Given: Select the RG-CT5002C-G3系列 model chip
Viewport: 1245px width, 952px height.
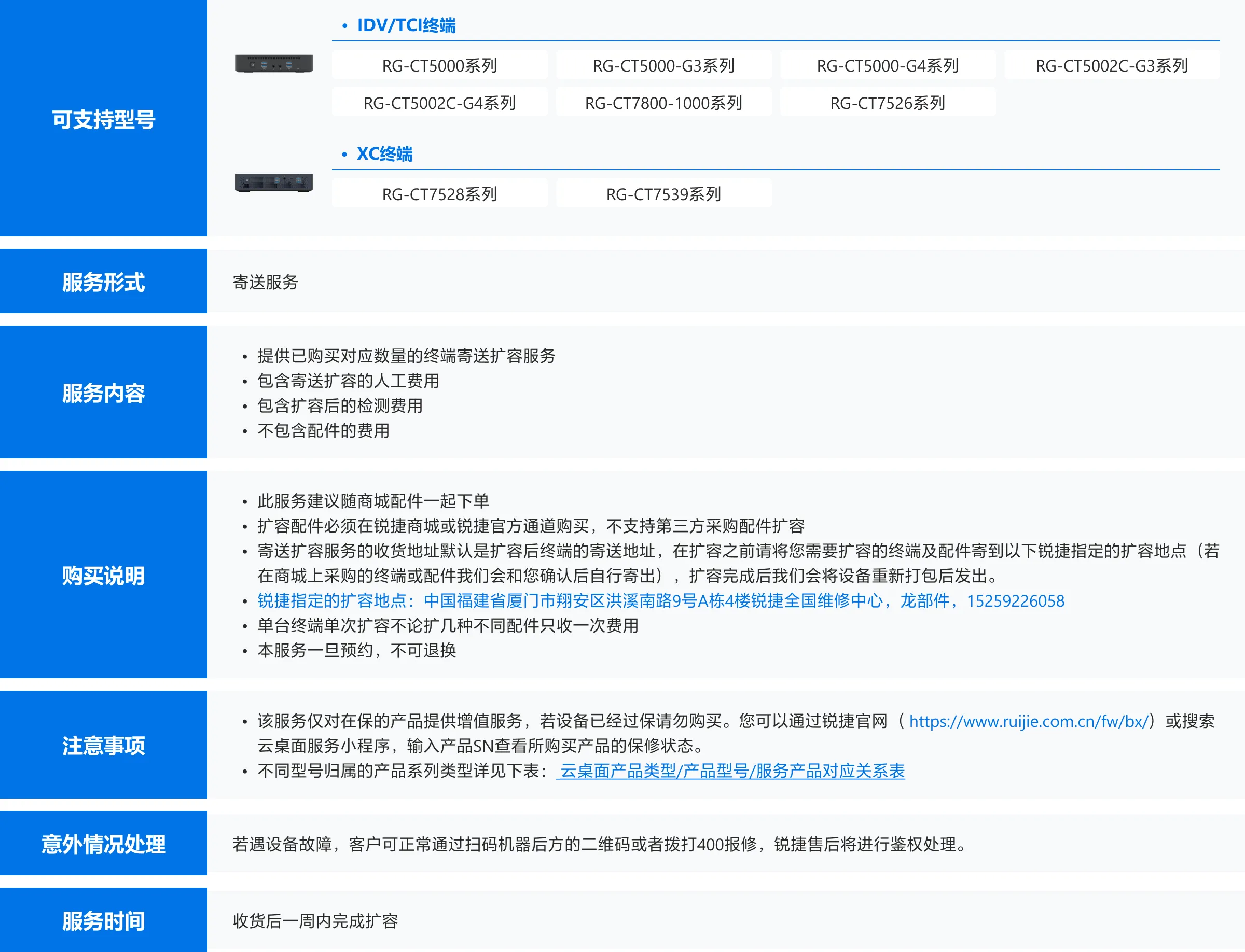Looking at the screenshot, I should pos(1111,66).
